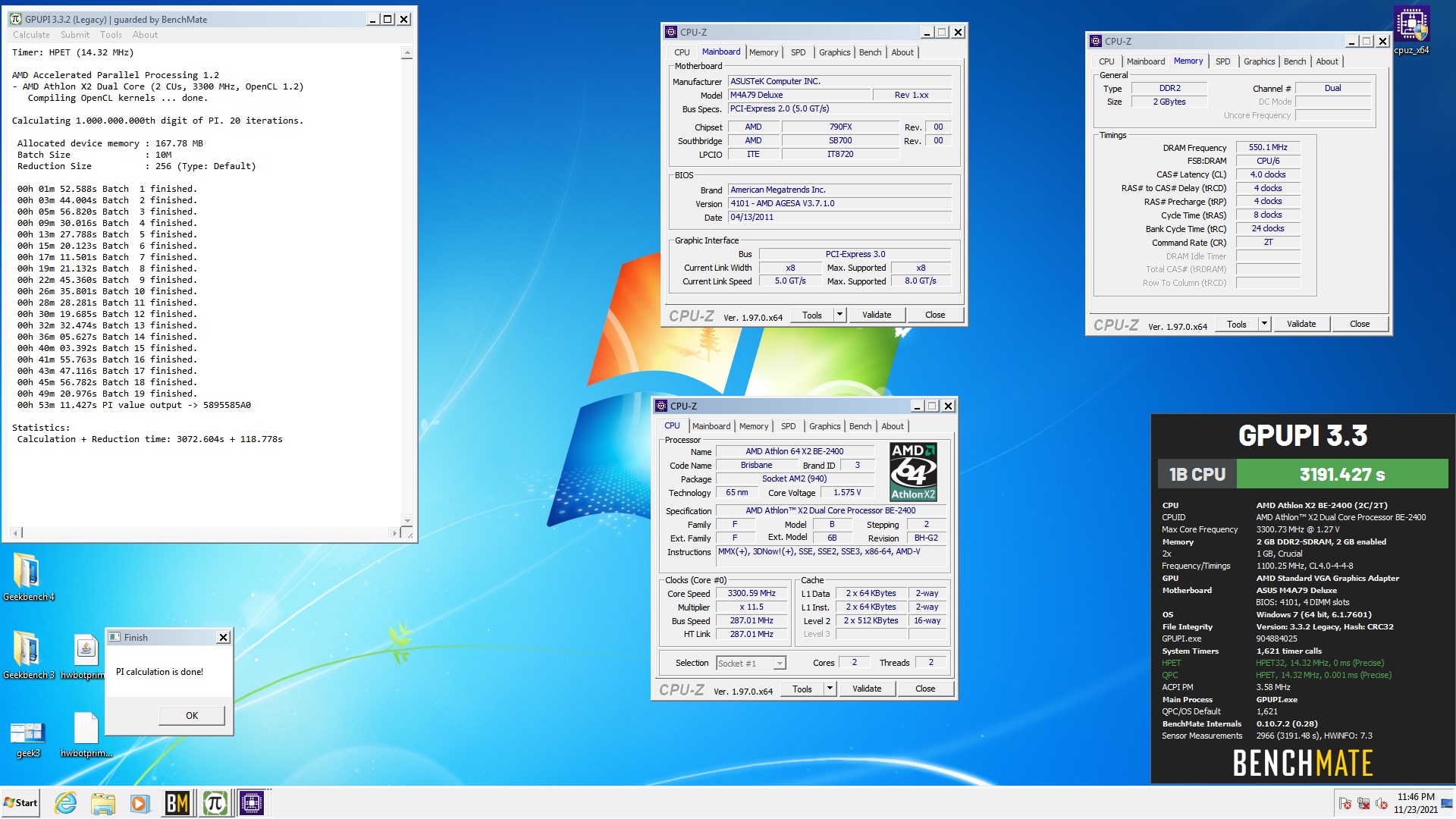Open the Calculate menu in GPUPI
Screen dimensions: 1456x819
pyautogui.click(x=31, y=35)
